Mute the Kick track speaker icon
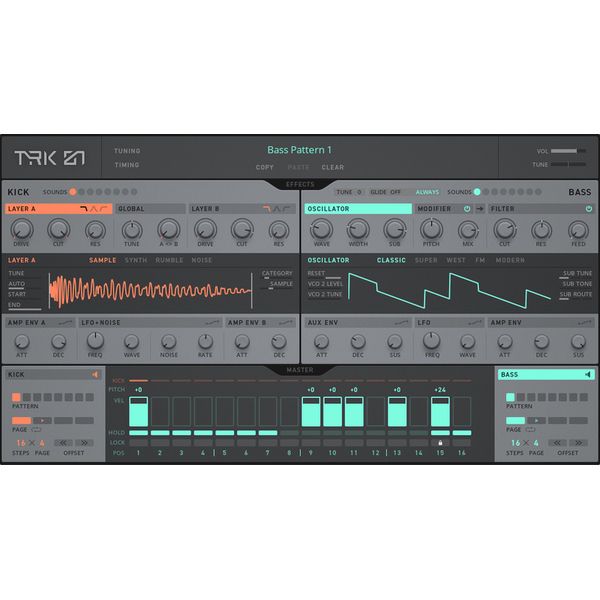Screen dimensions: 600x600 pos(95,375)
